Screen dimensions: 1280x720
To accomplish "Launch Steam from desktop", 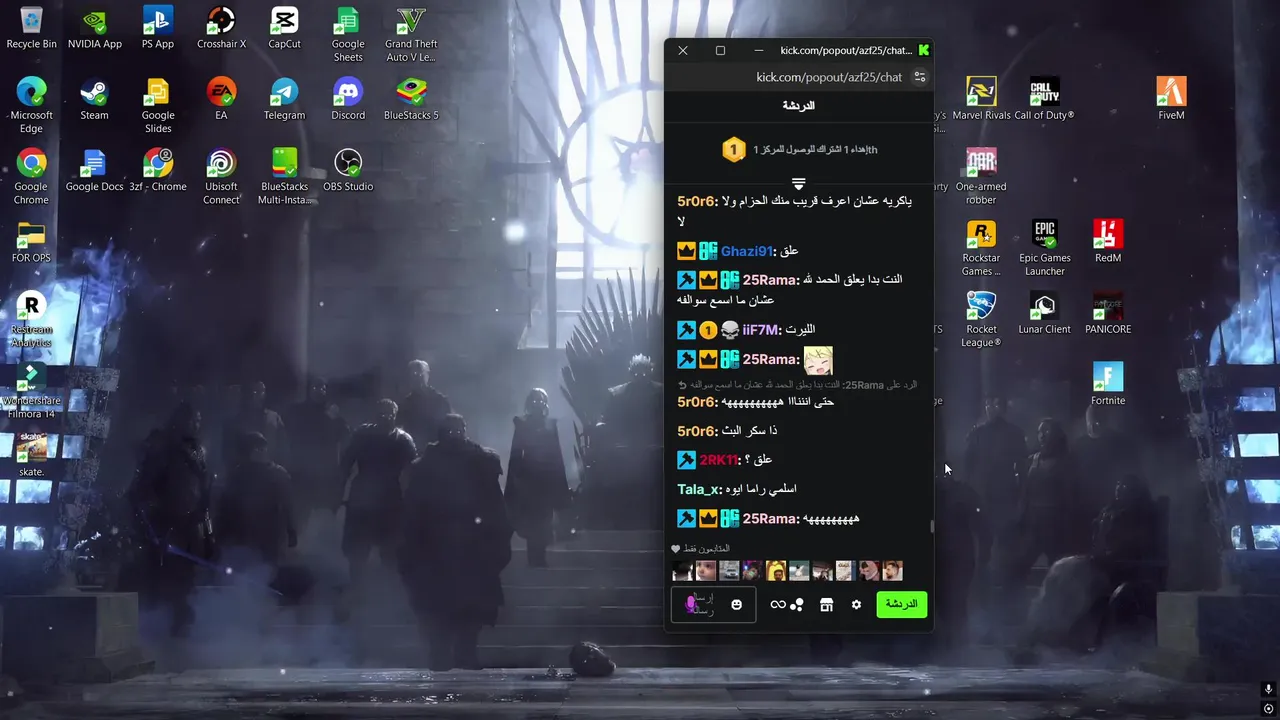I will [x=94, y=99].
